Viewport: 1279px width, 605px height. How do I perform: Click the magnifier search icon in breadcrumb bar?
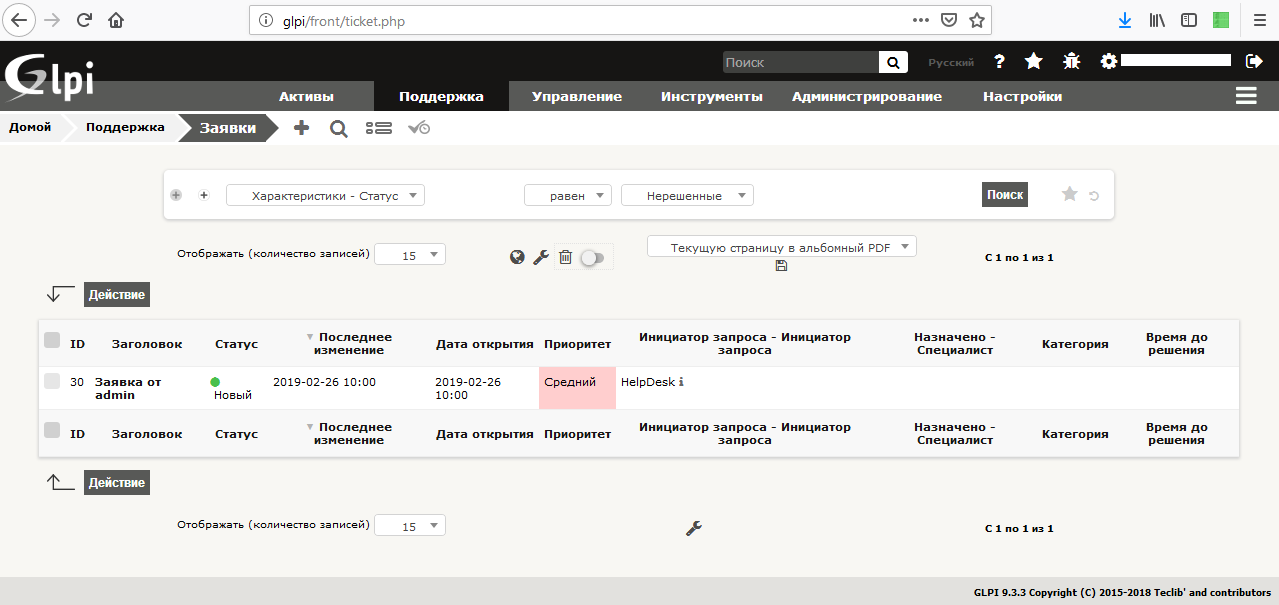click(x=338, y=128)
